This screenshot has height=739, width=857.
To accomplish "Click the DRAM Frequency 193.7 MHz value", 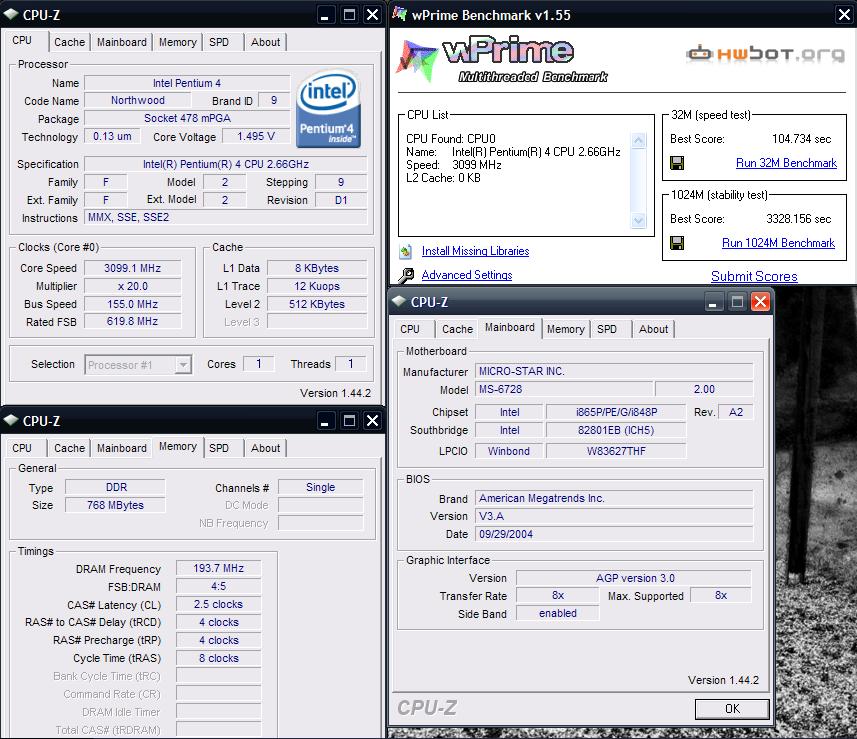I will point(219,568).
